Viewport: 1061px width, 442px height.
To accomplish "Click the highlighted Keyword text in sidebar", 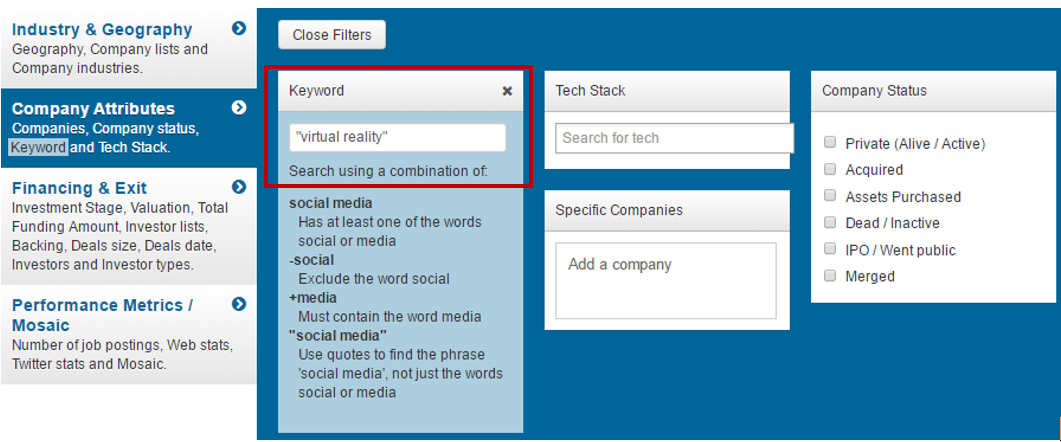I will [x=38, y=148].
